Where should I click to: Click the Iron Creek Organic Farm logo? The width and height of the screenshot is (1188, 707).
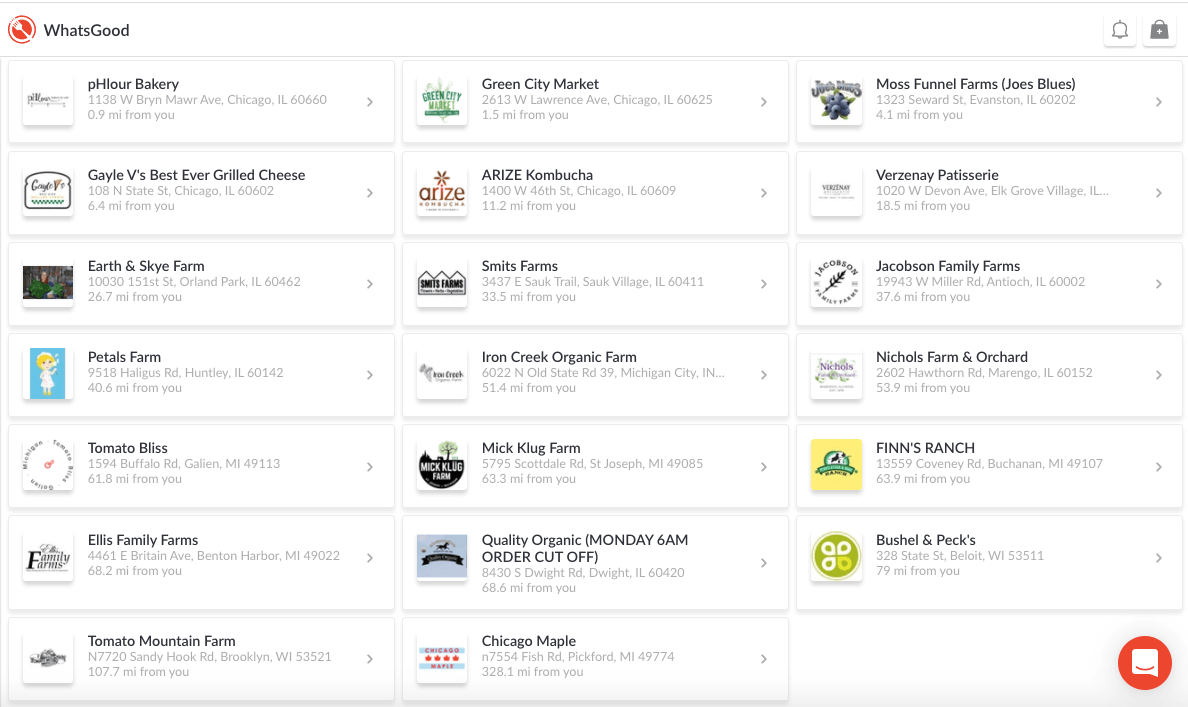[442, 374]
